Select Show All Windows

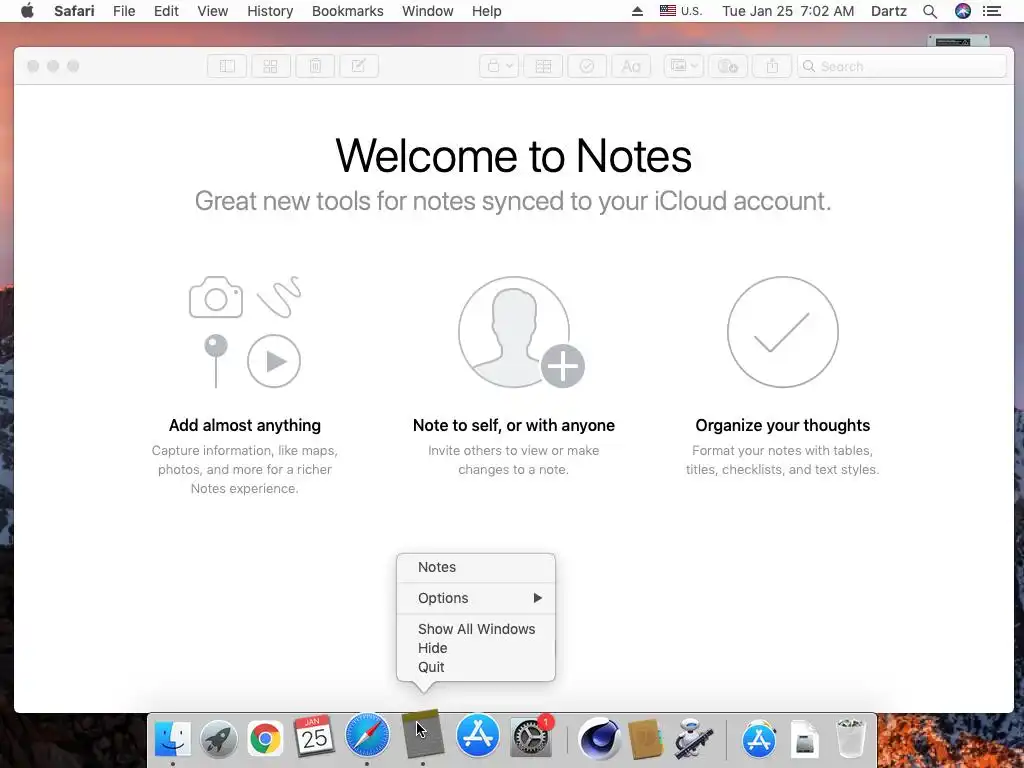click(475, 629)
